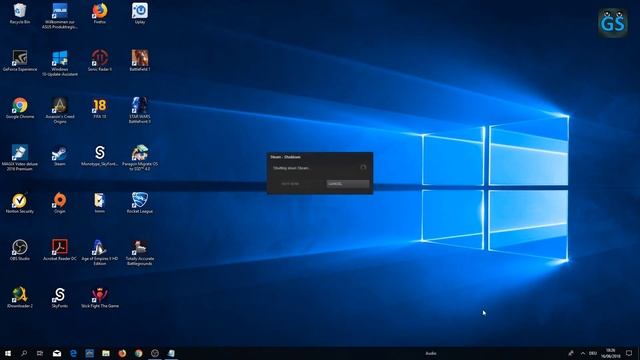Open Microsoft Edge from taskbar
Screen dimensions: 640x360
pos(73,353)
